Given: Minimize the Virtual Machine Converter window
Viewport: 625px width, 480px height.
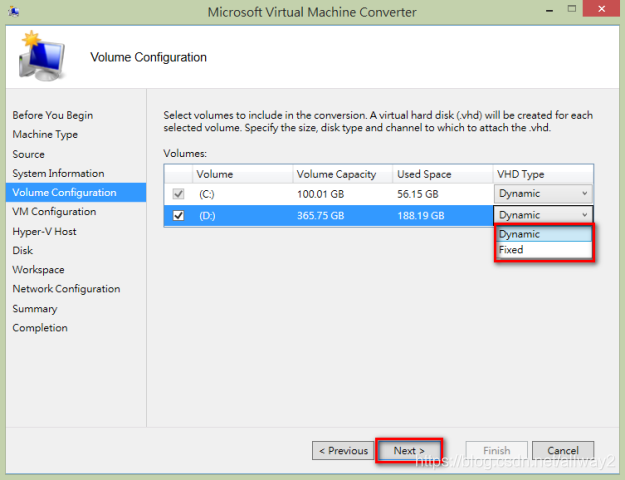Looking at the screenshot, I should pos(549,10).
